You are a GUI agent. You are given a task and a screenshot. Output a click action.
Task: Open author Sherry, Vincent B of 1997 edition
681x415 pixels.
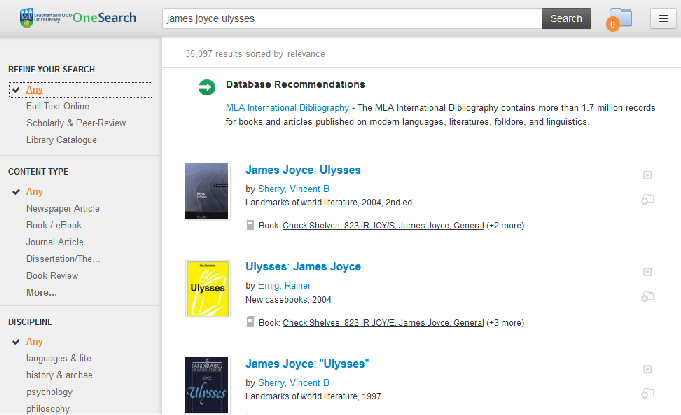pyautogui.click(x=294, y=383)
